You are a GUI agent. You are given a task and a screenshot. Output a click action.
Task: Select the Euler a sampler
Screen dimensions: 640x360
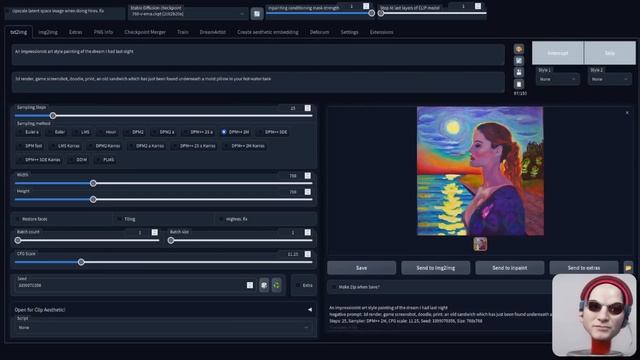(x=28, y=132)
